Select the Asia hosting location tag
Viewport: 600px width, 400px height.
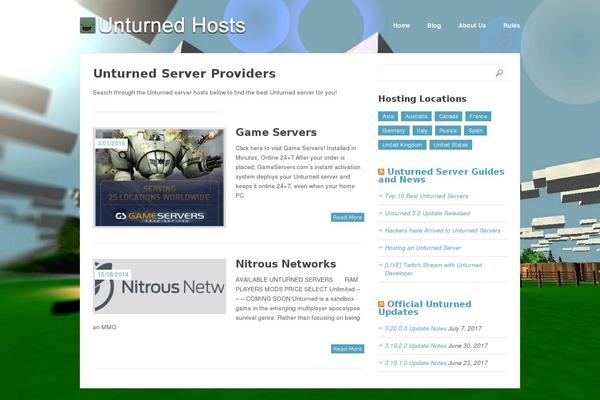coord(388,116)
